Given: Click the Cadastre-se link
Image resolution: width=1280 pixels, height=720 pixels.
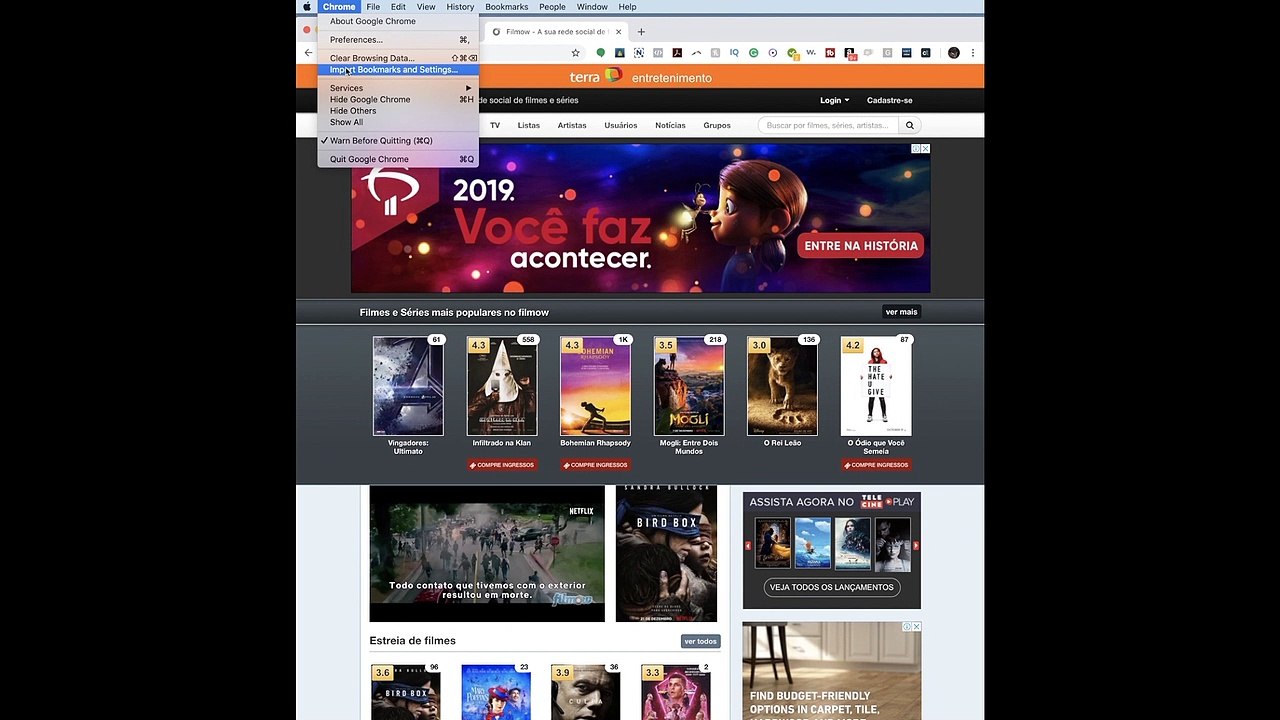Looking at the screenshot, I should tap(890, 100).
